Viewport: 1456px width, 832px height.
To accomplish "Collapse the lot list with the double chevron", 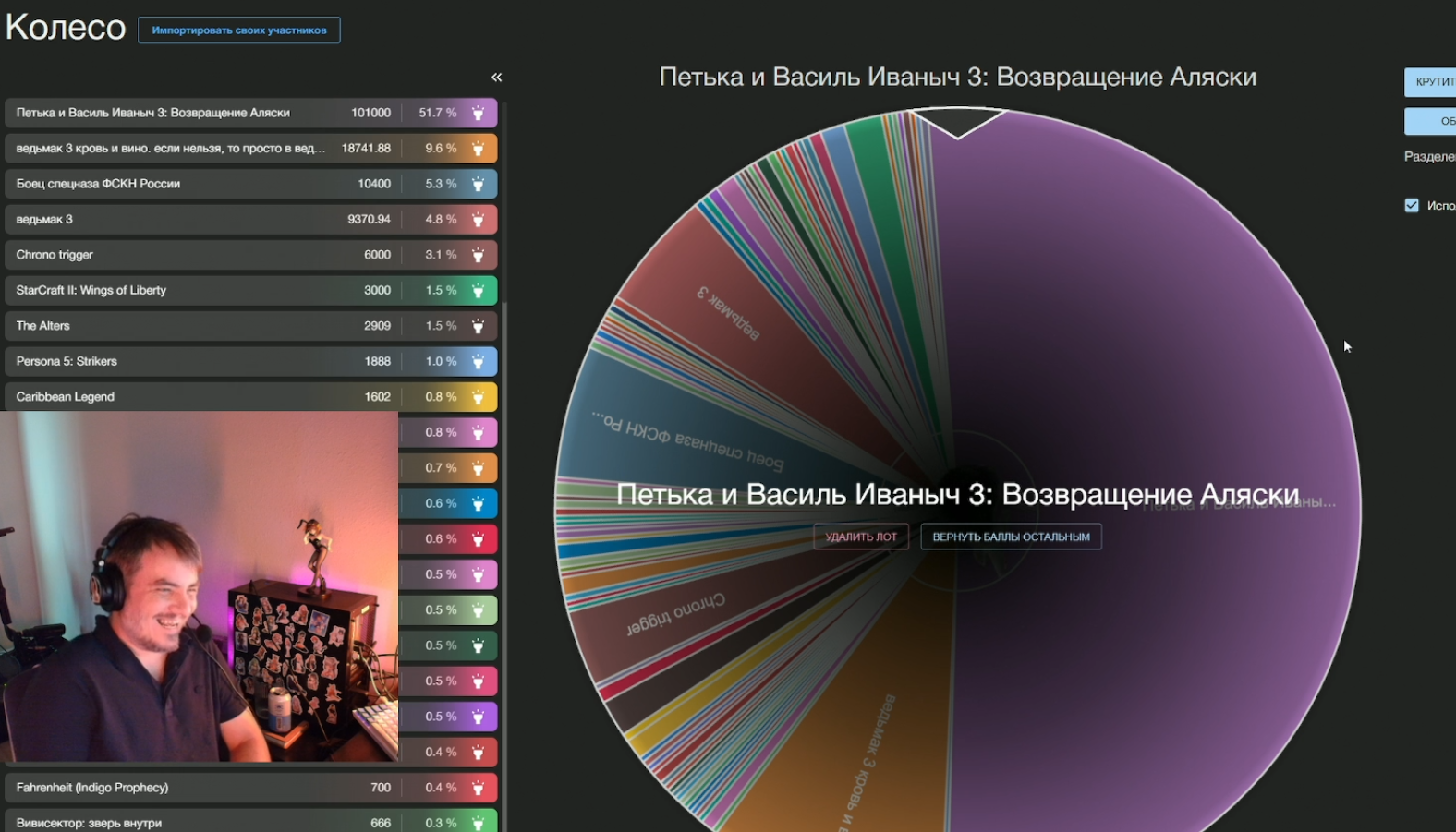I will (496, 78).
